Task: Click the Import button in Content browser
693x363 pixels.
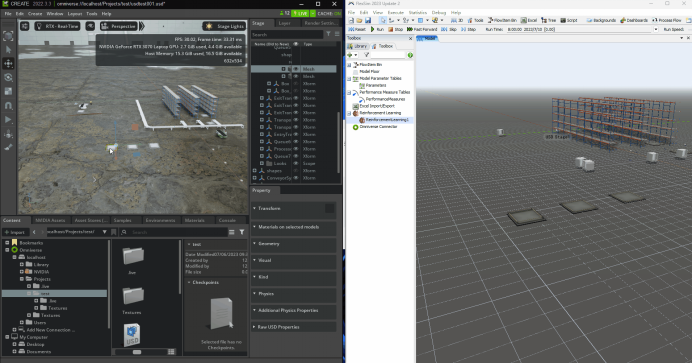Action: click(x=15, y=232)
